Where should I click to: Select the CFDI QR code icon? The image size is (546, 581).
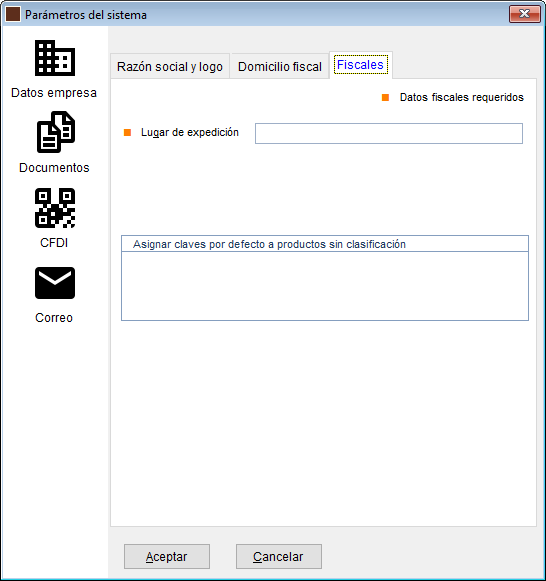(55, 208)
